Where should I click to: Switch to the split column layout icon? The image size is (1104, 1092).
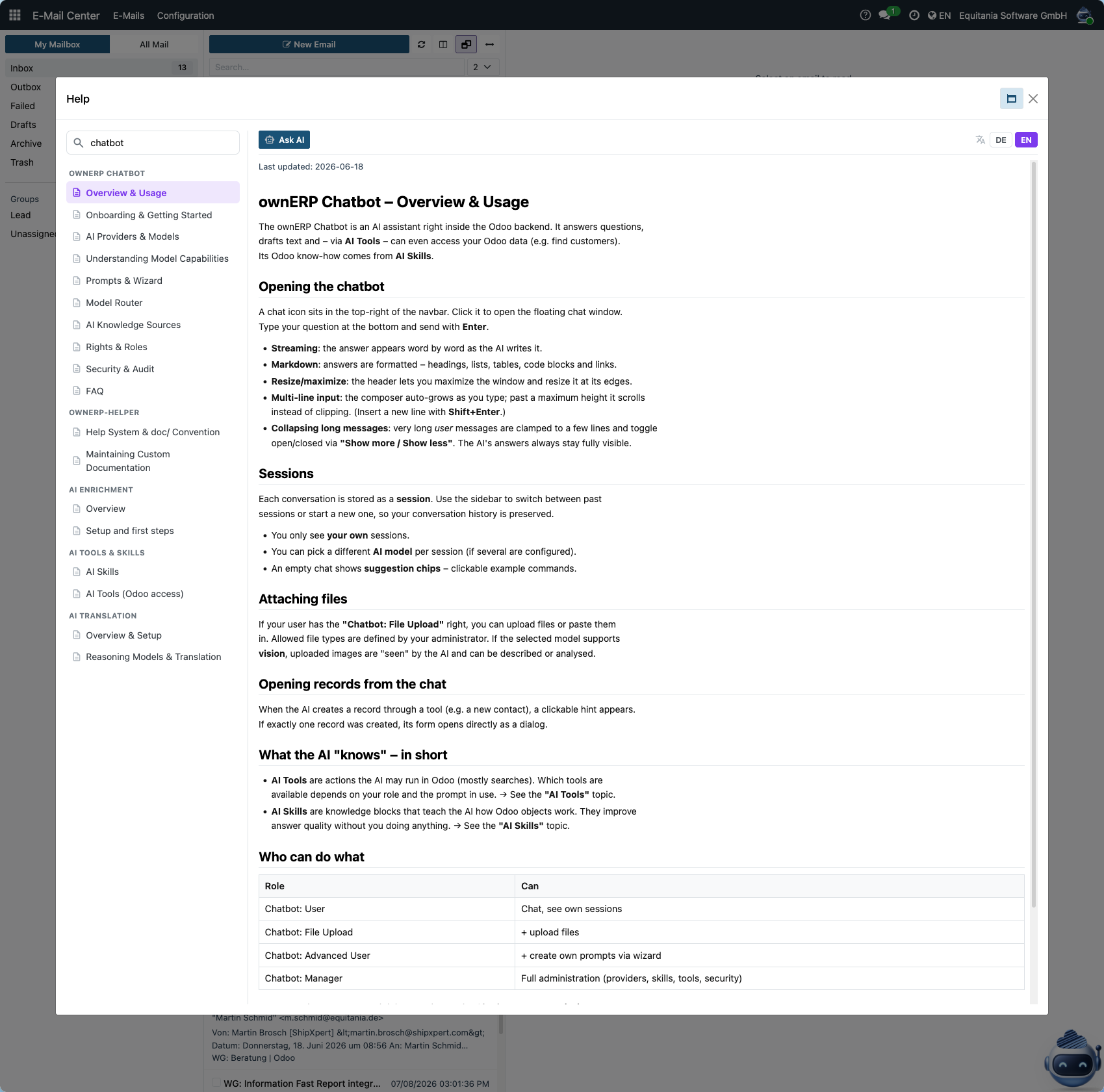tap(443, 44)
